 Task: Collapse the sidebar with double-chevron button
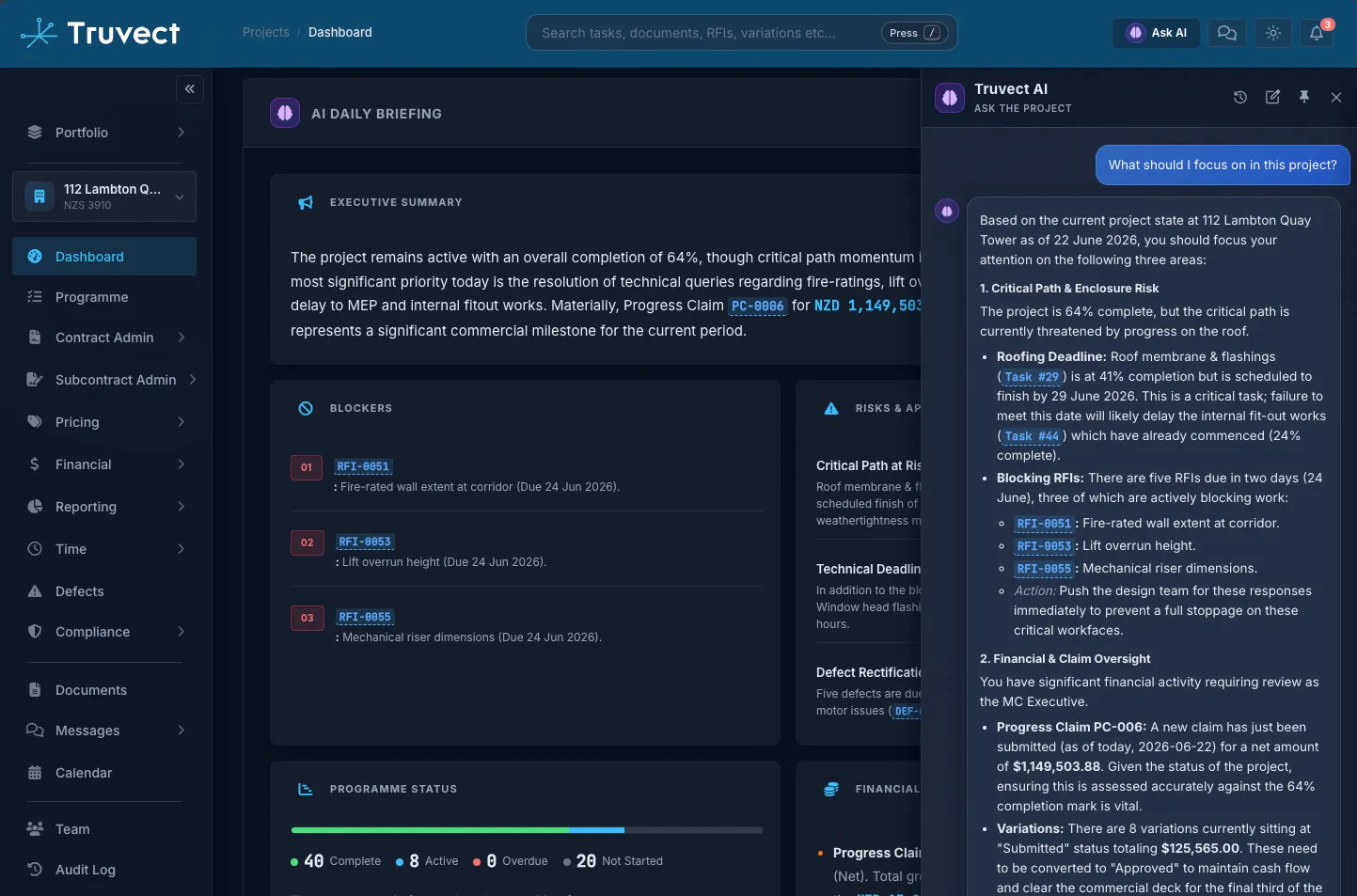(x=190, y=89)
